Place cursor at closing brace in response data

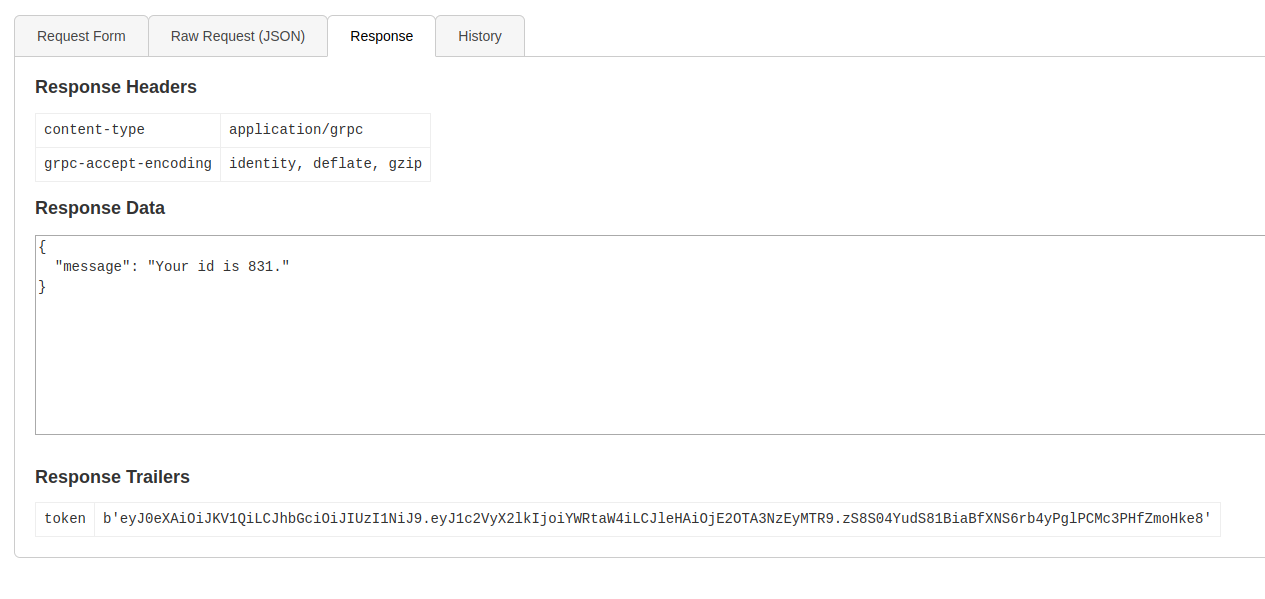(42, 287)
